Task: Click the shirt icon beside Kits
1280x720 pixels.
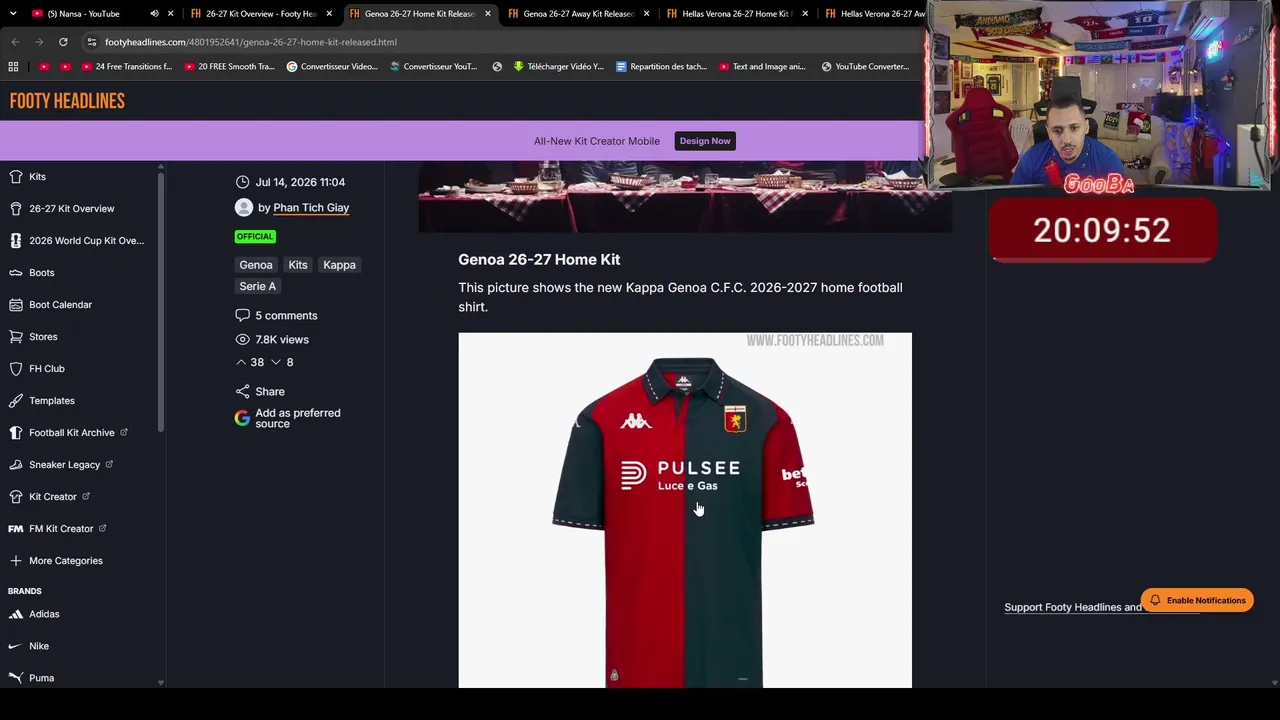Action: (15, 177)
